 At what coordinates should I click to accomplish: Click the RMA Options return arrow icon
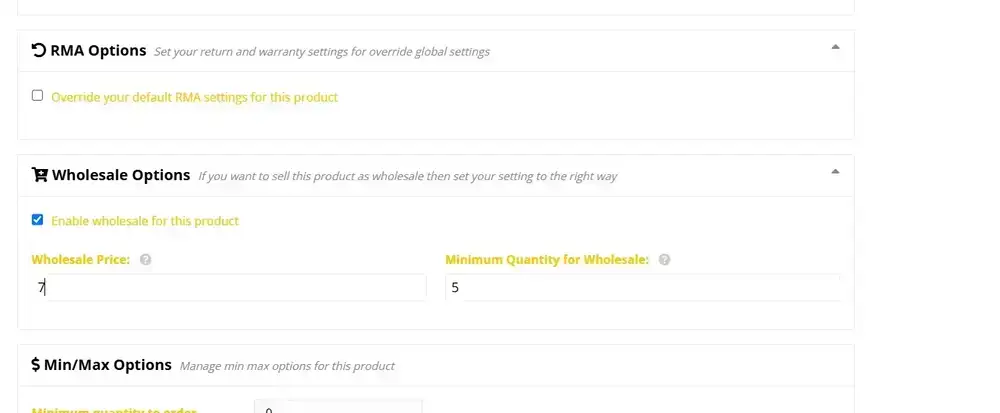coord(39,50)
